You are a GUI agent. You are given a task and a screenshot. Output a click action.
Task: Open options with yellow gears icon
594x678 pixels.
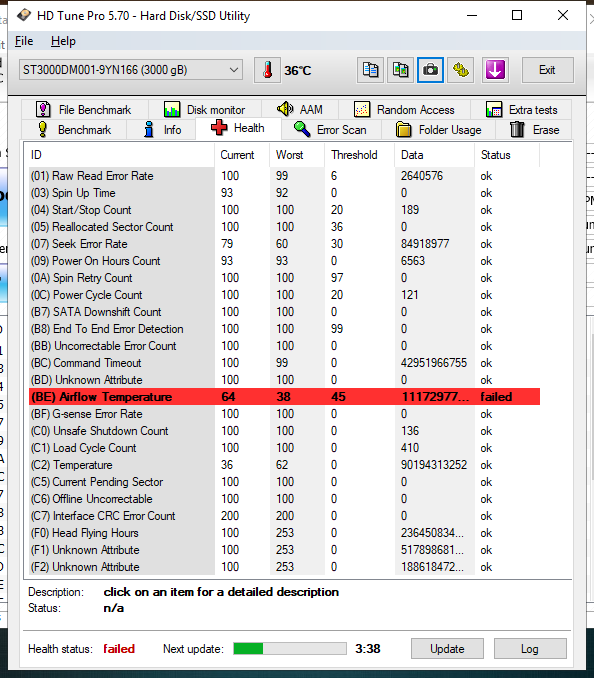tap(461, 70)
